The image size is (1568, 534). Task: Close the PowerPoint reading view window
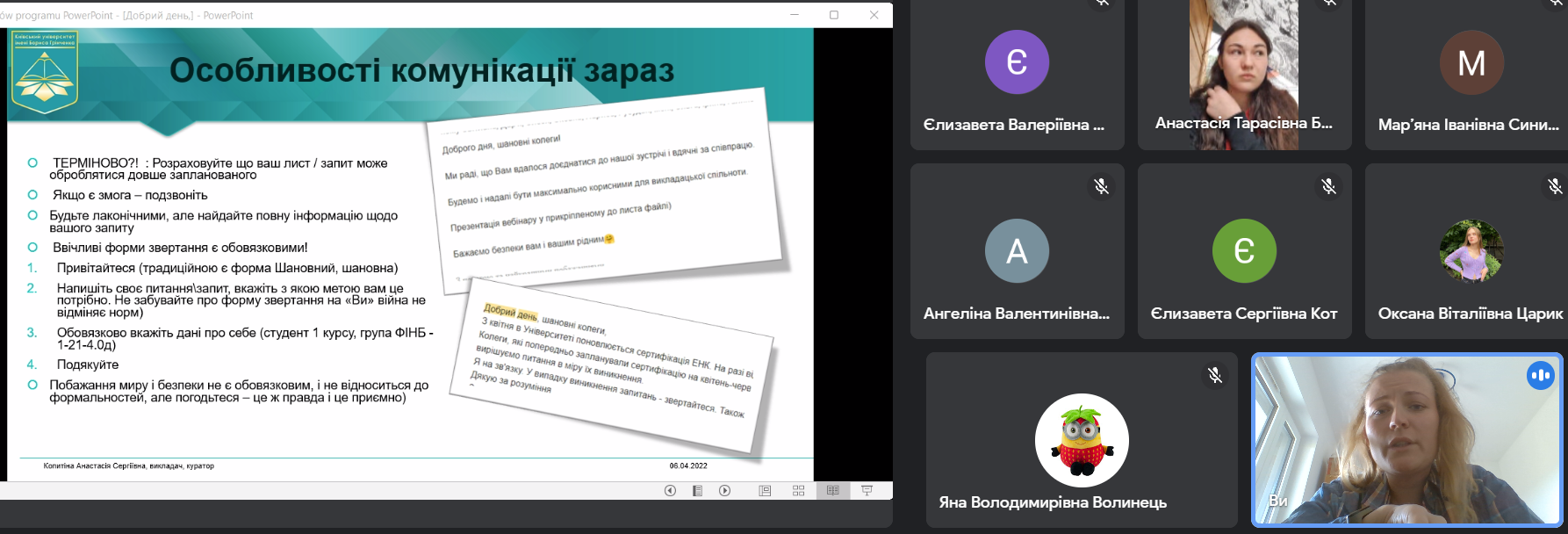(x=874, y=15)
